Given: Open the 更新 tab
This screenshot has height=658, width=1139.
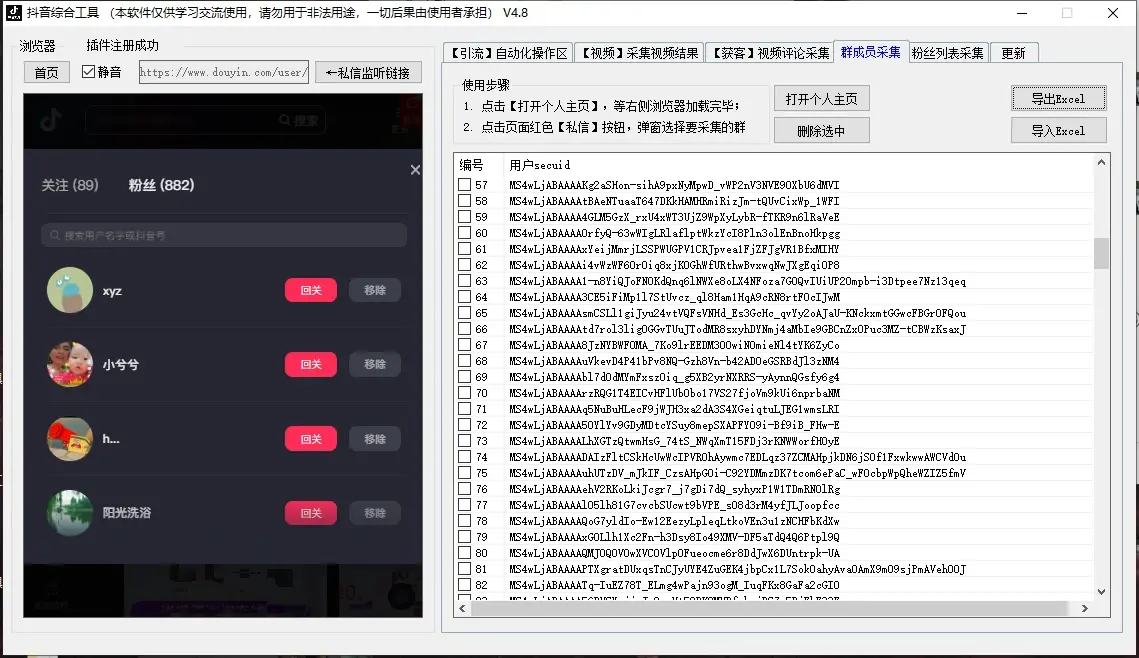Looking at the screenshot, I should point(1013,53).
